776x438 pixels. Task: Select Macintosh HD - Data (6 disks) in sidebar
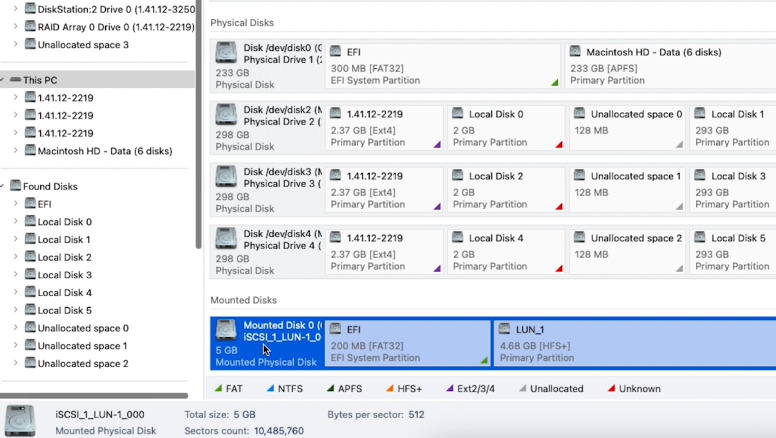coord(105,151)
